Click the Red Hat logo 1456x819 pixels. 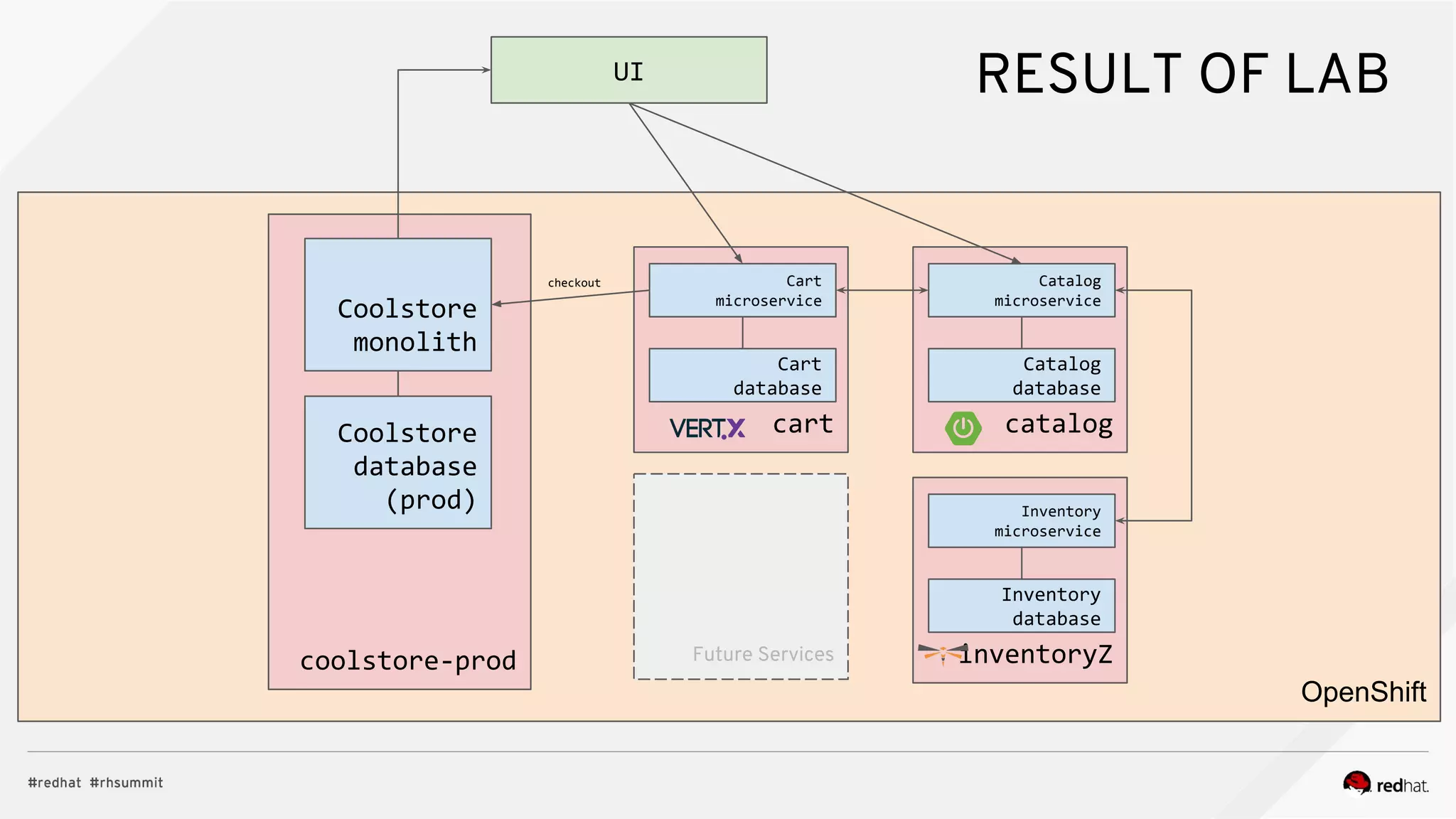(1386, 784)
